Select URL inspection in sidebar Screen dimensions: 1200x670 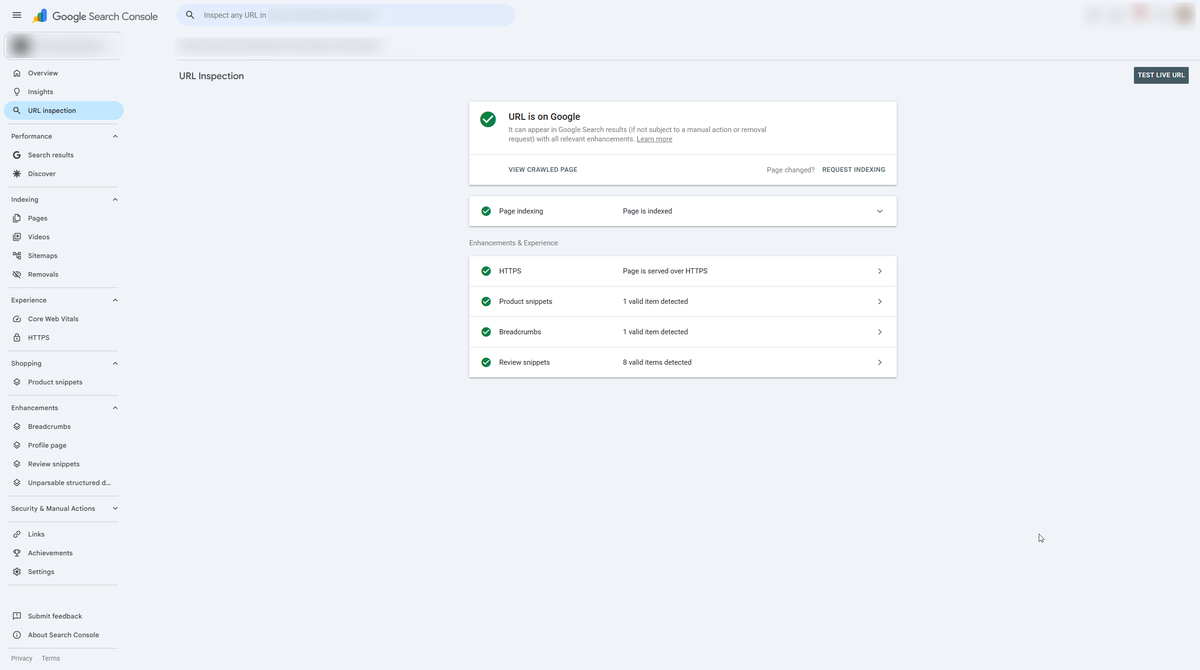[63, 111]
